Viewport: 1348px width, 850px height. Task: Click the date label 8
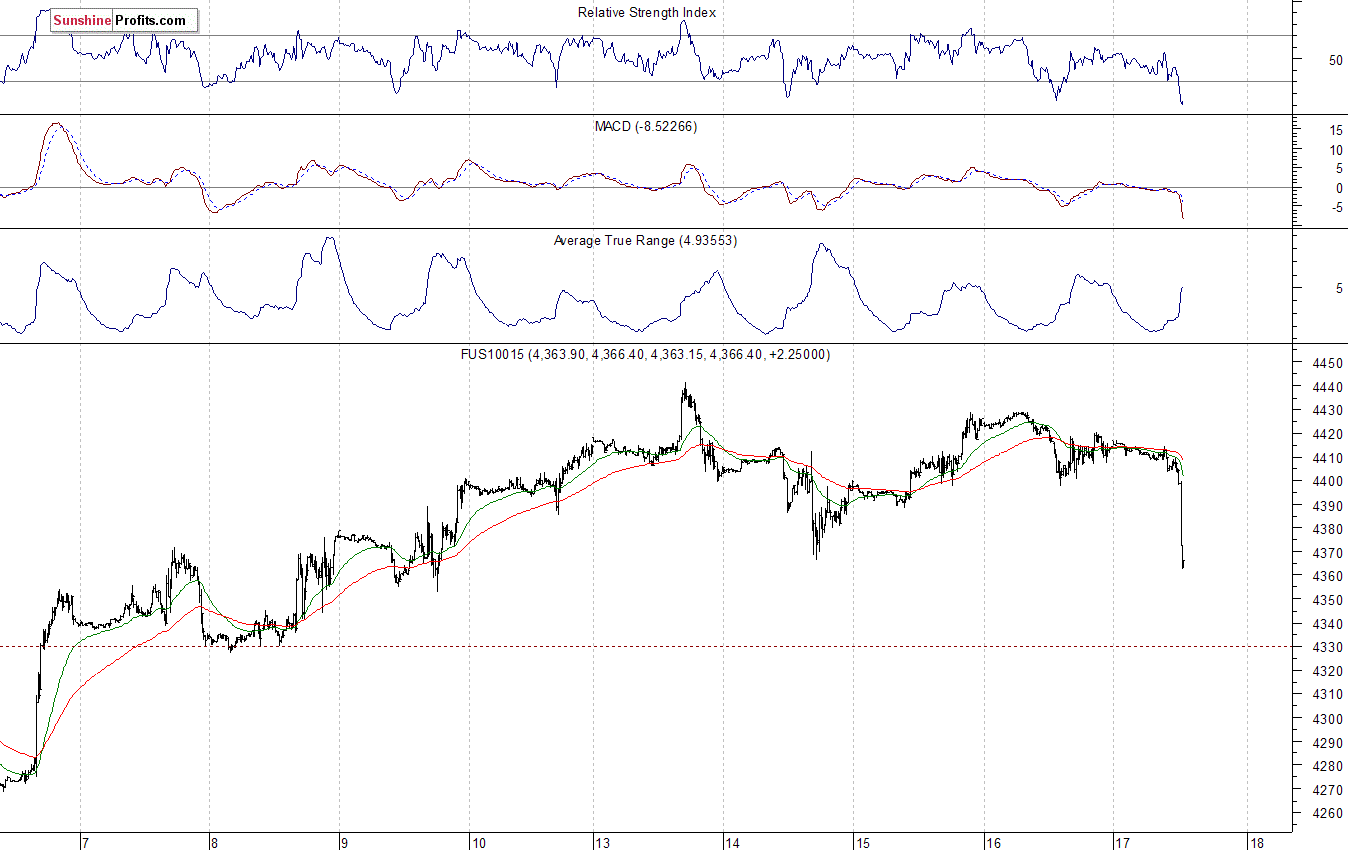tap(215, 842)
